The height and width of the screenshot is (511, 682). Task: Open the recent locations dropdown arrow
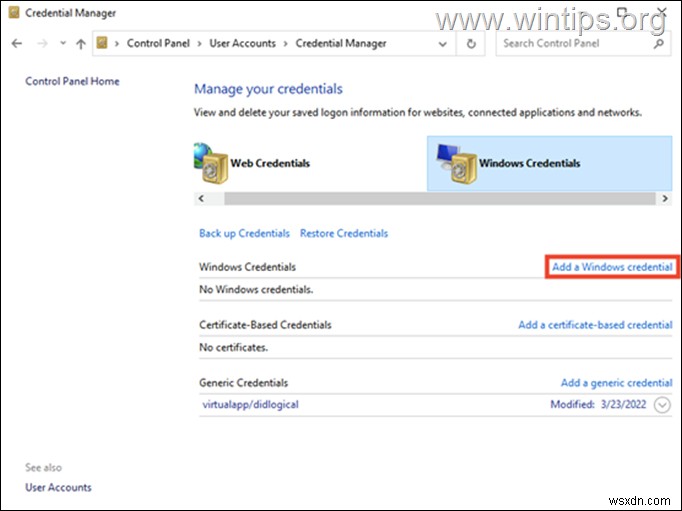(63, 43)
